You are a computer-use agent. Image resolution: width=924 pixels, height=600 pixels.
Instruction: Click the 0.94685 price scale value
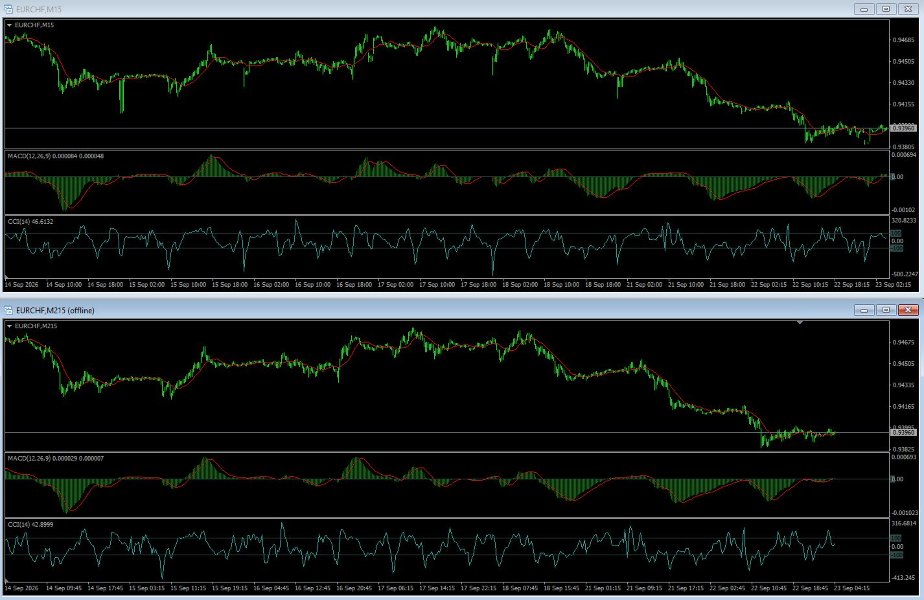click(903, 40)
